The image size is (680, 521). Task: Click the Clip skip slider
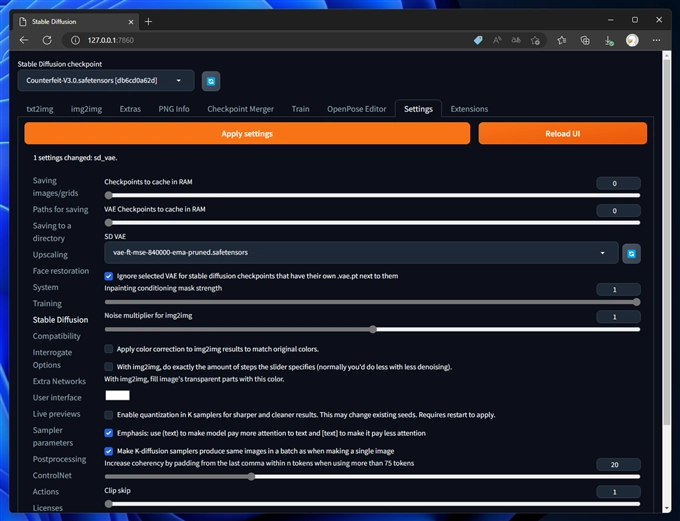pyautogui.click(x=373, y=504)
